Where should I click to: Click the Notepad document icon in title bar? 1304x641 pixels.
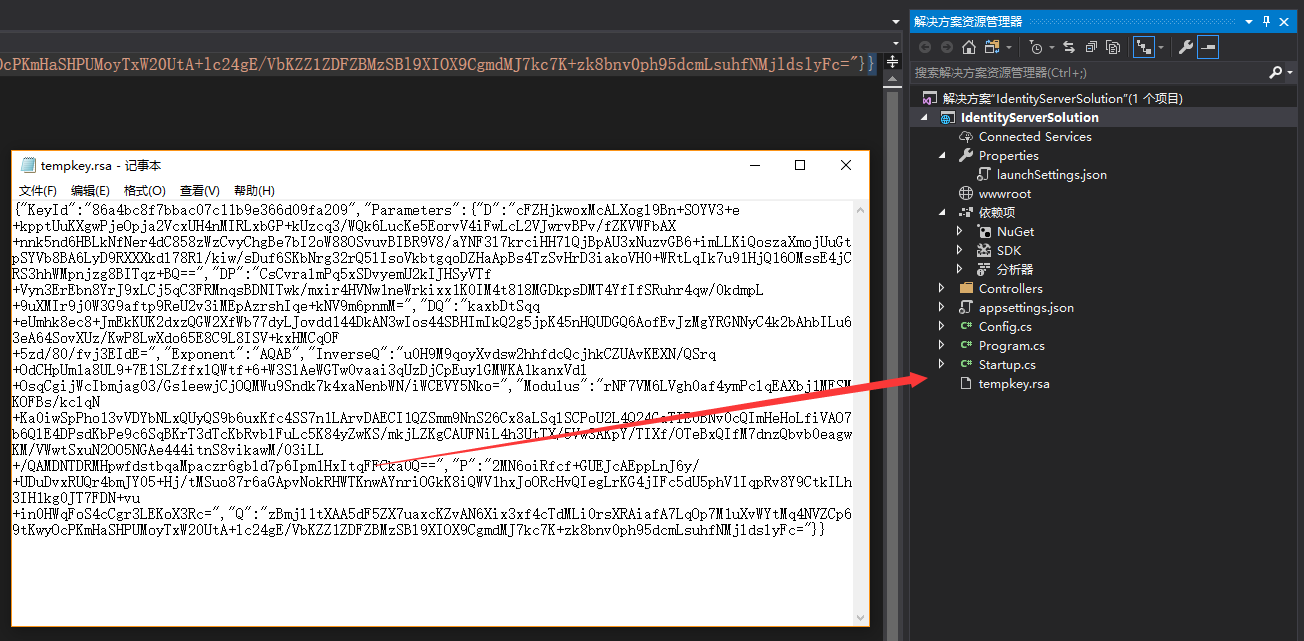28,165
